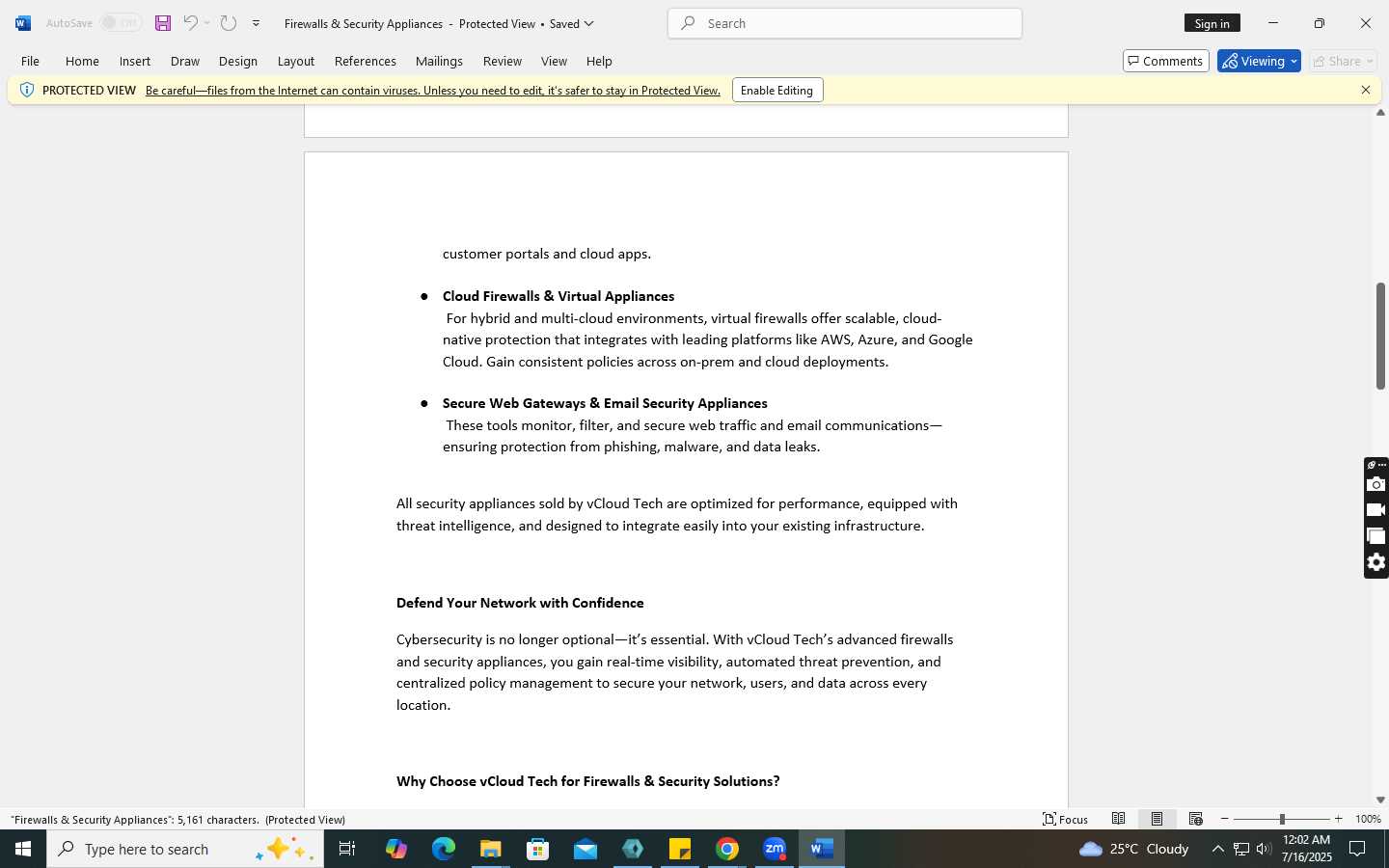Click the Save icon in title bar
Image resolution: width=1389 pixels, height=868 pixels.
click(x=163, y=23)
